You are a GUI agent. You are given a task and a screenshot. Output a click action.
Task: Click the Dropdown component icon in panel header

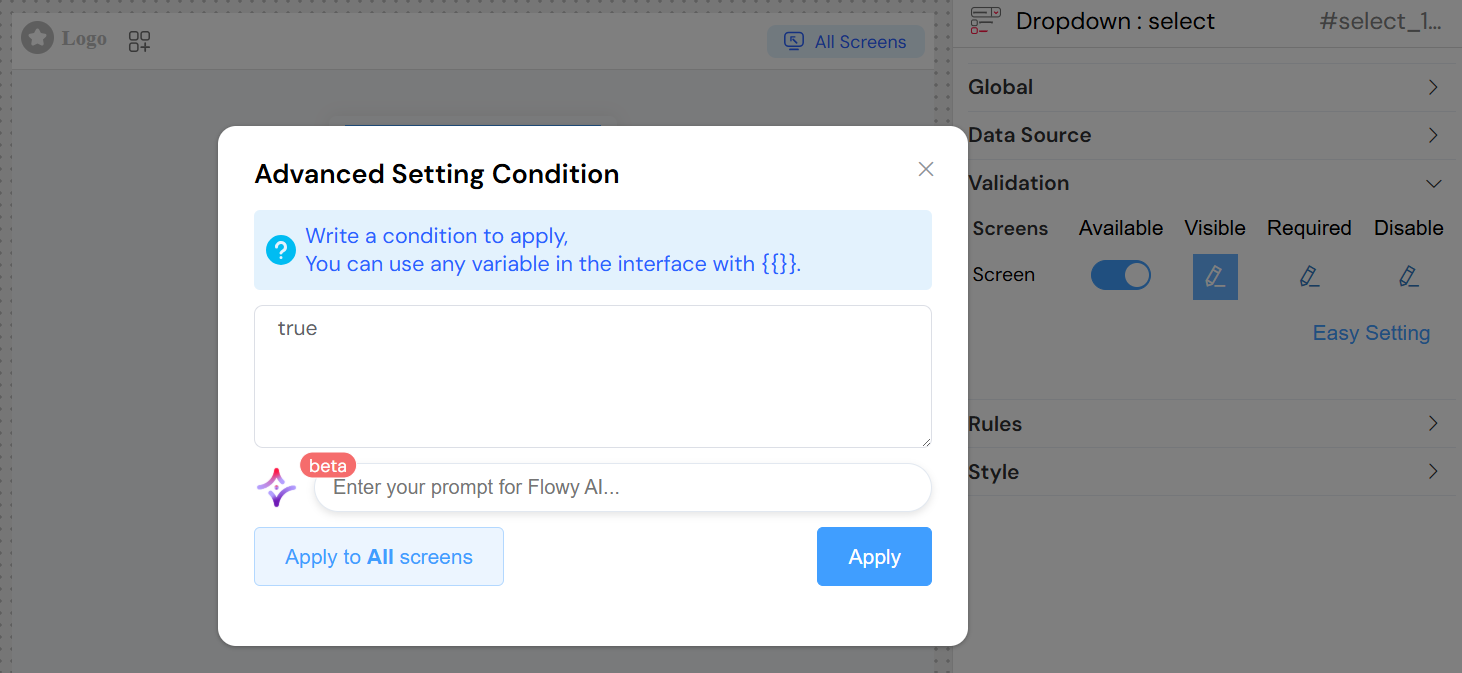[x=985, y=21]
